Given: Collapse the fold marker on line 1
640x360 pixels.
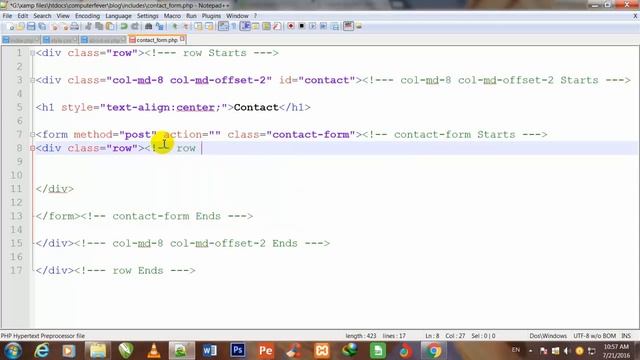Looking at the screenshot, I should click(x=32, y=53).
